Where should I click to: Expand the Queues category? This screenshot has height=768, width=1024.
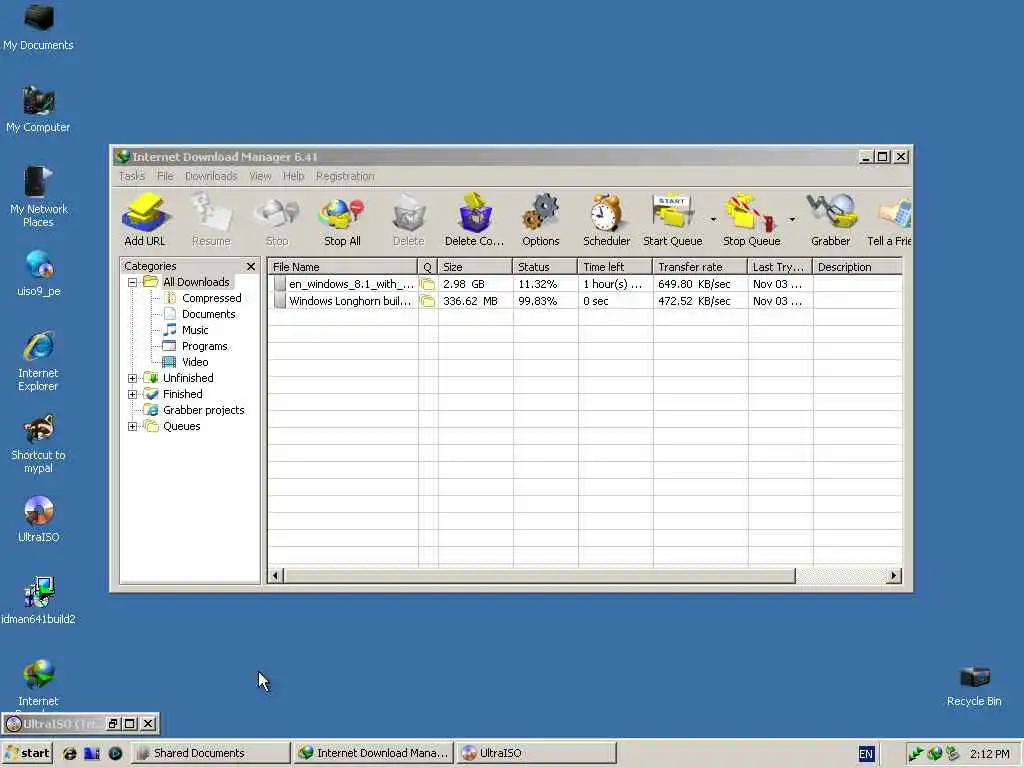click(x=133, y=426)
